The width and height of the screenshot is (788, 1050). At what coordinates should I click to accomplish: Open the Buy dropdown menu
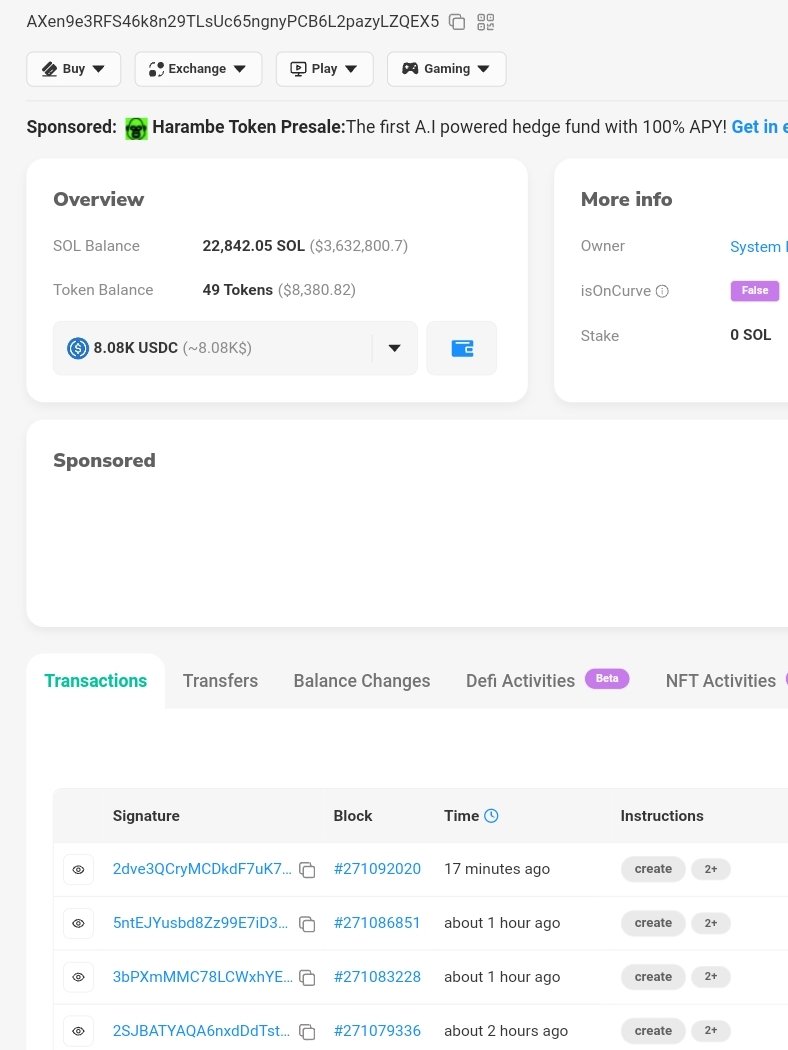coord(74,69)
